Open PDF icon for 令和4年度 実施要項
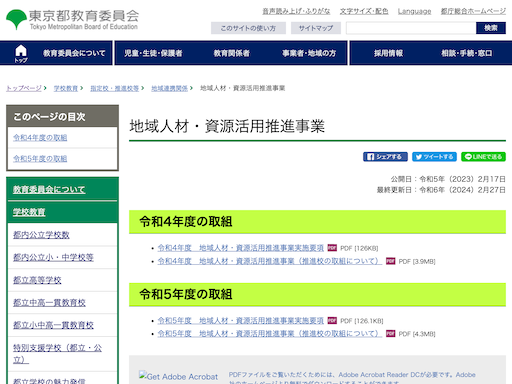 [332, 248]
